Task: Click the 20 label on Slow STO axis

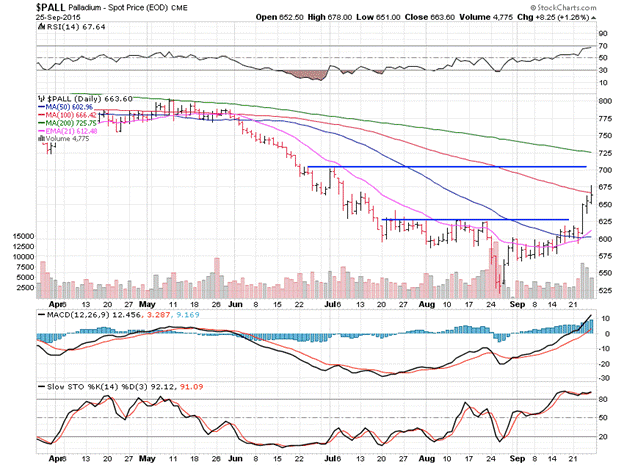Action: [603, 437]
